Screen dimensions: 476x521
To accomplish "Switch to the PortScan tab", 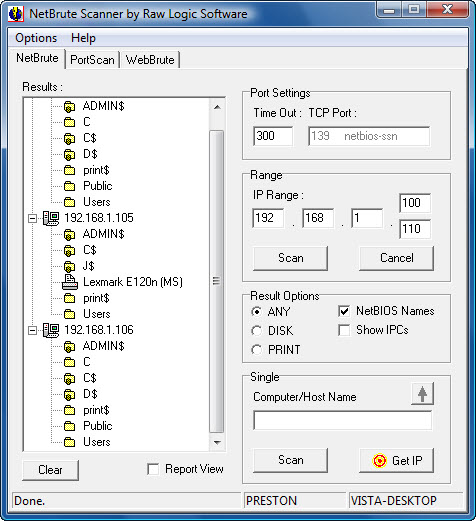I will point(92,60).
